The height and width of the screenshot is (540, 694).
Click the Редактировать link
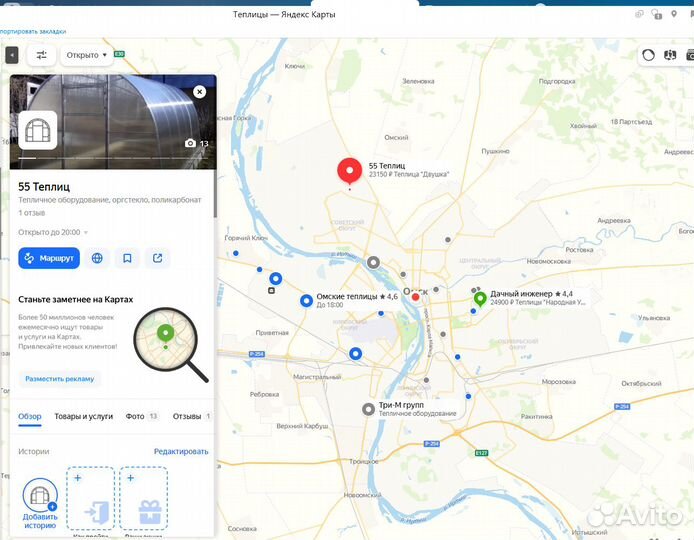(x=181, y=452)
